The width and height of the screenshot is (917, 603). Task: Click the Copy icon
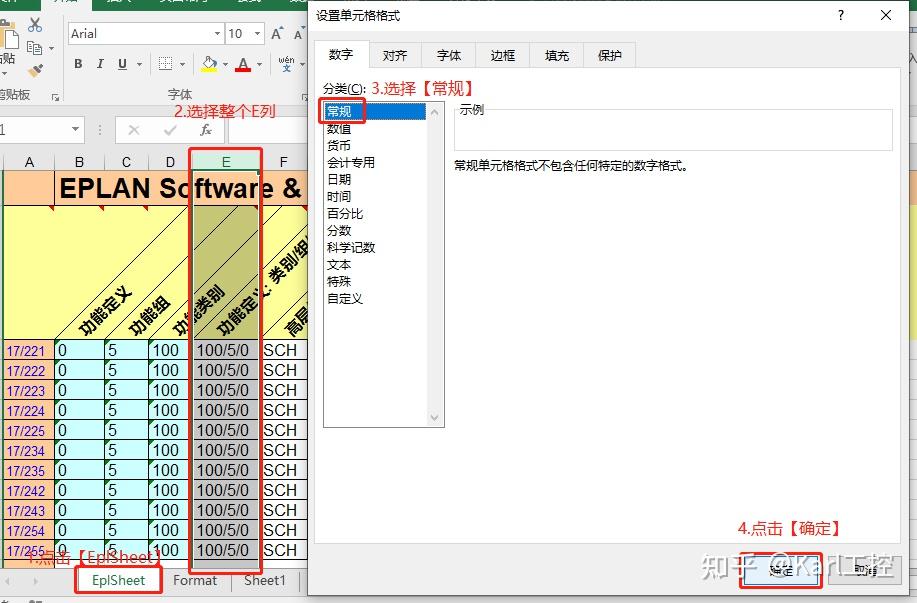34,47
